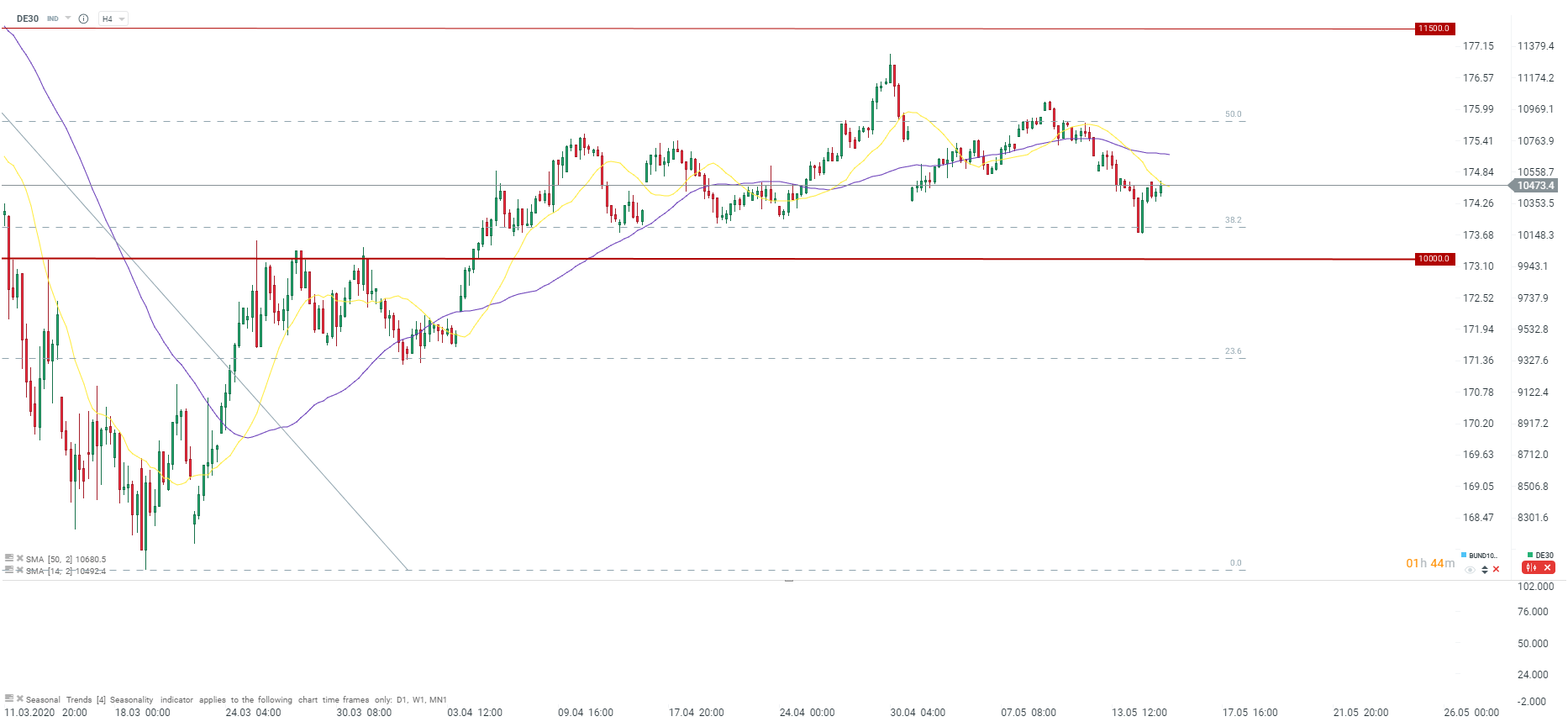Select the 10000.0 price level label
Viewport: 1568px width, 727px height.
(x=1434, y=259)
